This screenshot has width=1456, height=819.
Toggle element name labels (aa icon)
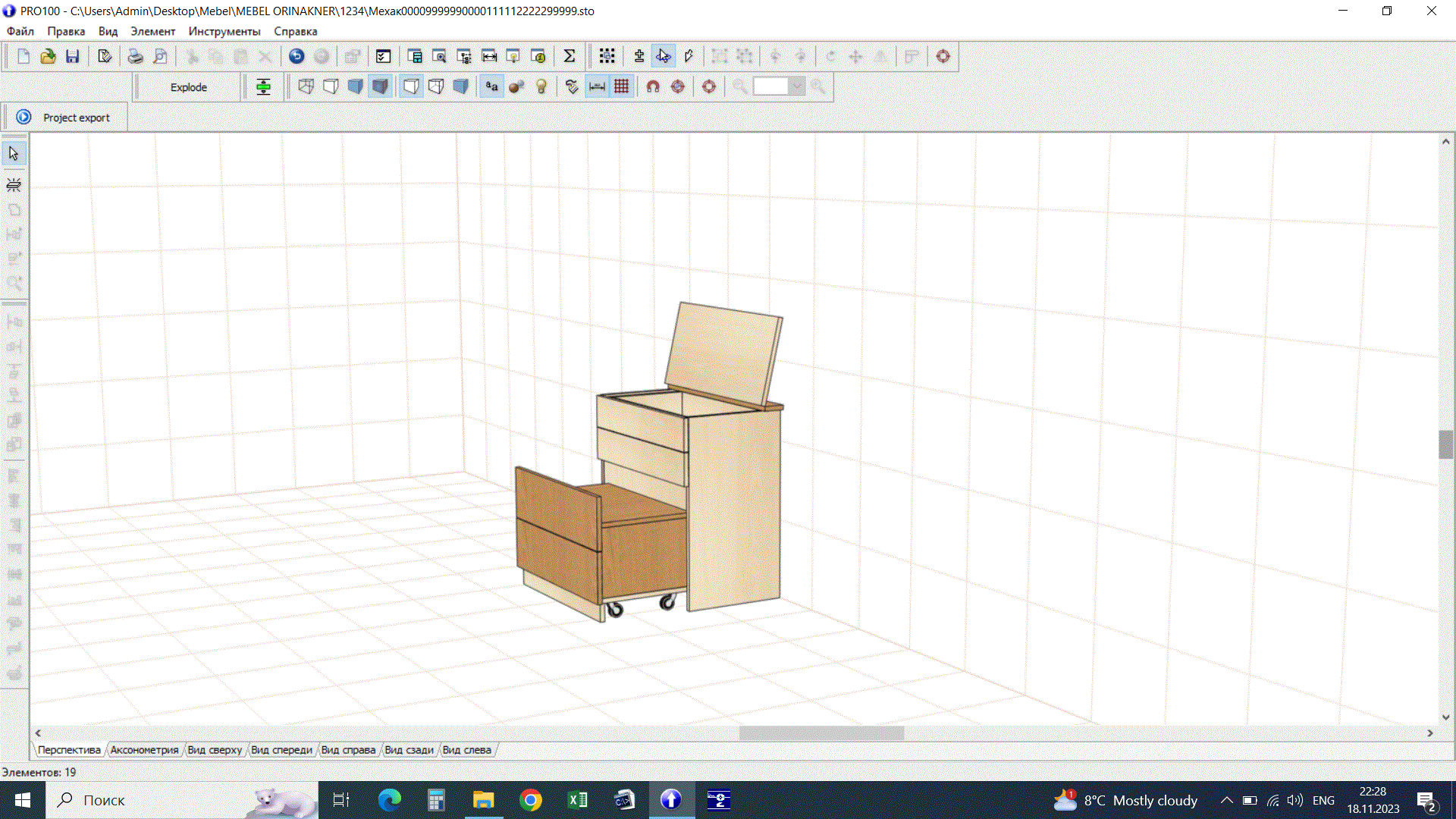tap(491, 86)
